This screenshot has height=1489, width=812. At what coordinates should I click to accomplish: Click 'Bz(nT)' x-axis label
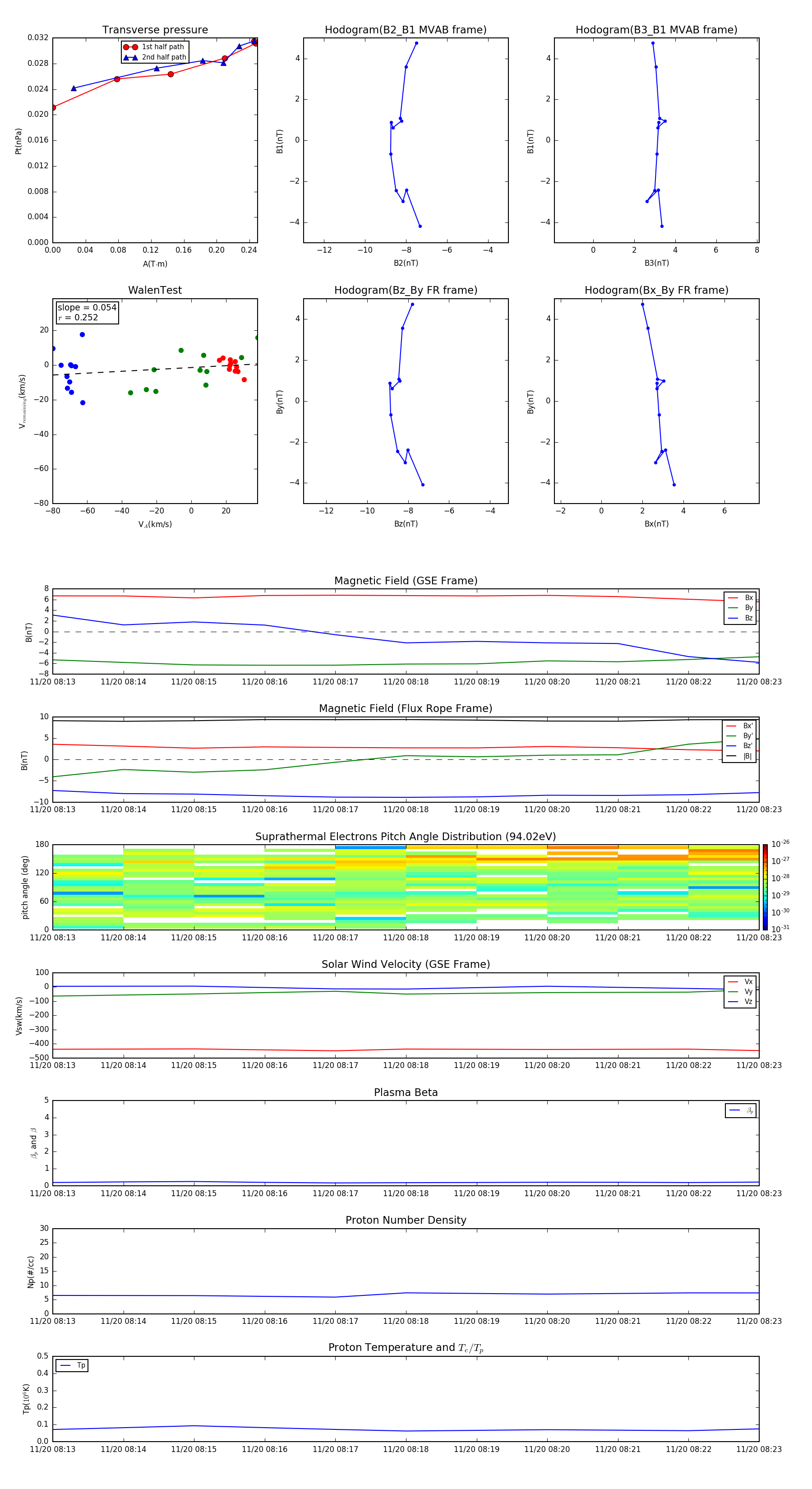click(406, 524)
